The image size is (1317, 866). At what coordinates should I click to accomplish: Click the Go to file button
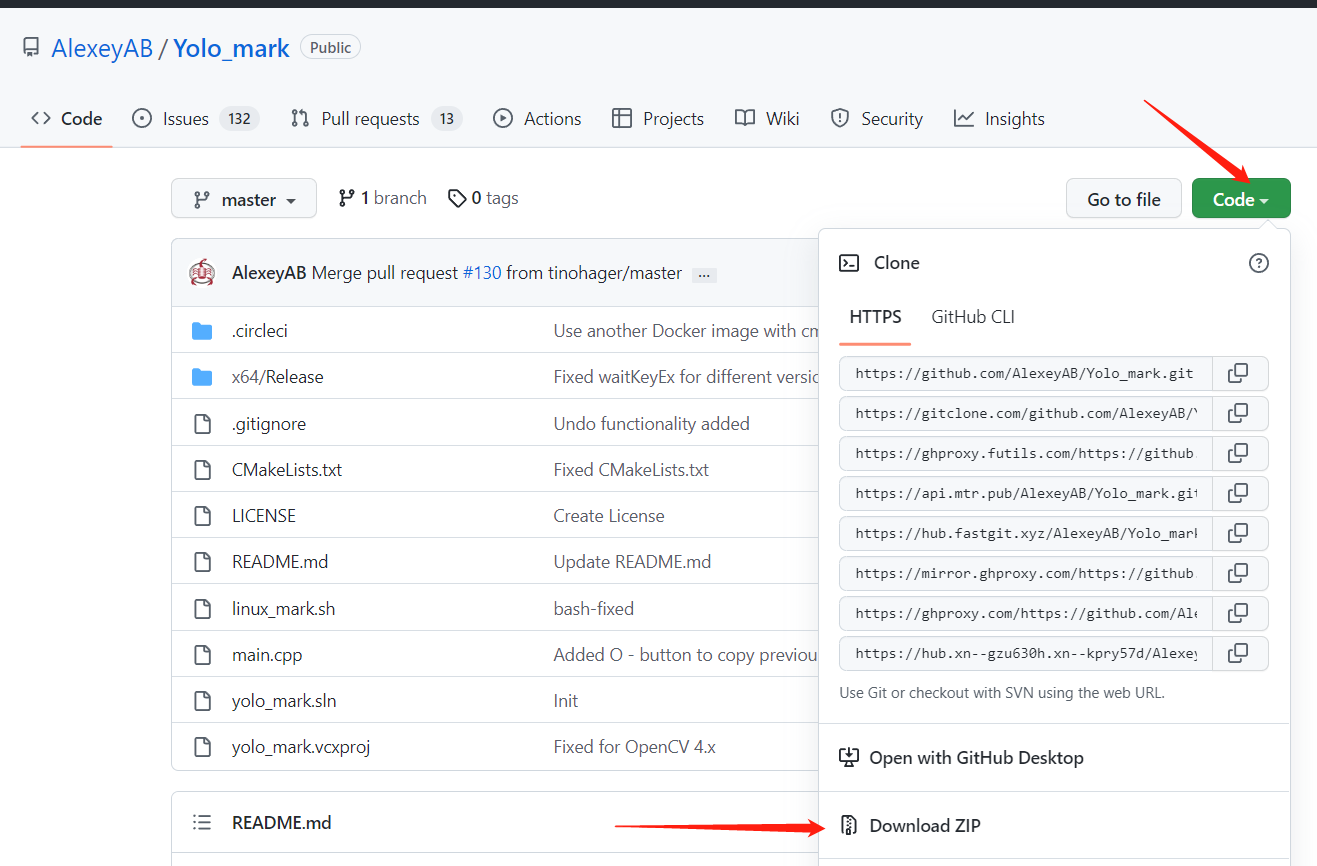[1124, 198]
